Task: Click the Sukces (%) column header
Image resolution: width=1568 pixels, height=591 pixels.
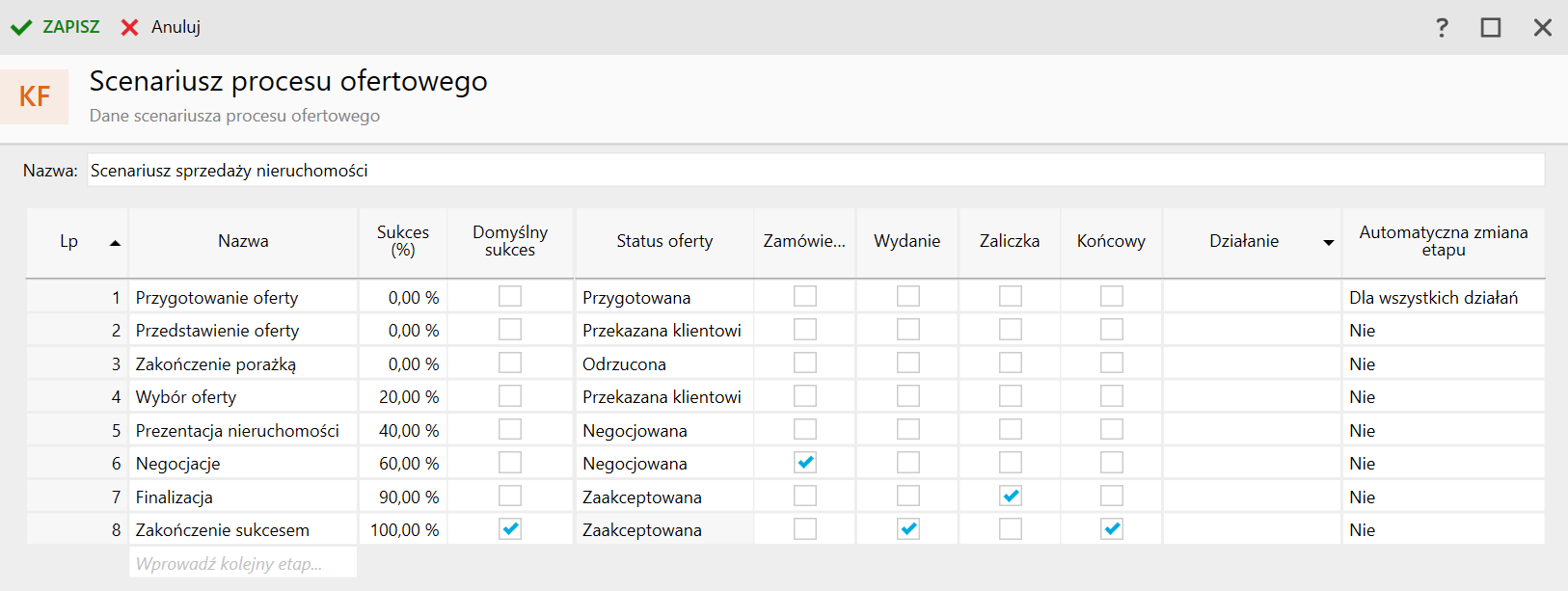Action: coord(403,241)
